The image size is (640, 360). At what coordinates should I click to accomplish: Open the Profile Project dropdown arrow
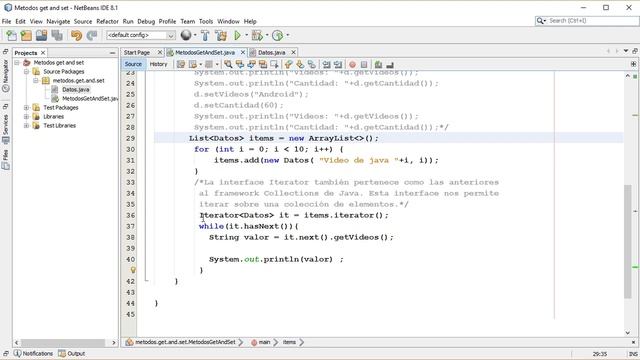288,36
